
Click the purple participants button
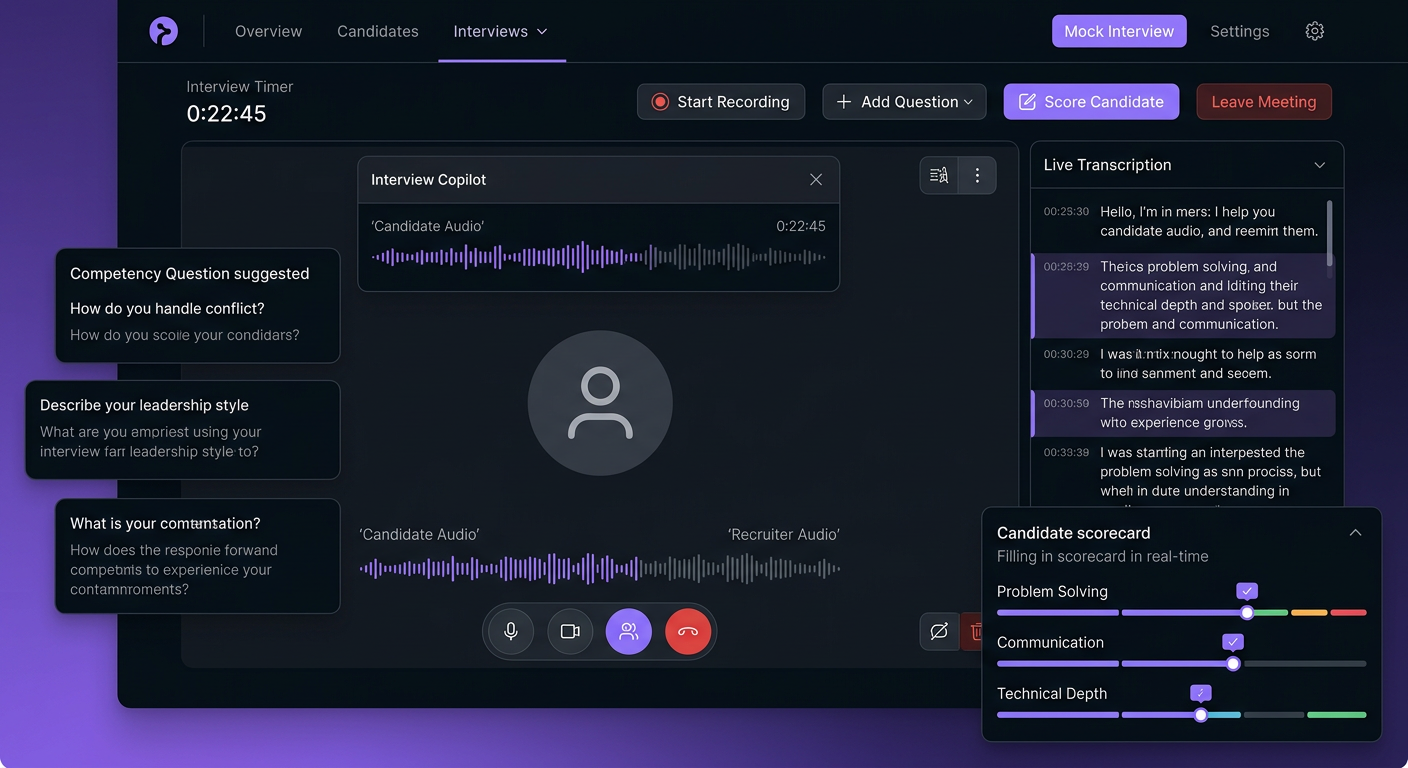click(x=629, y=632)
